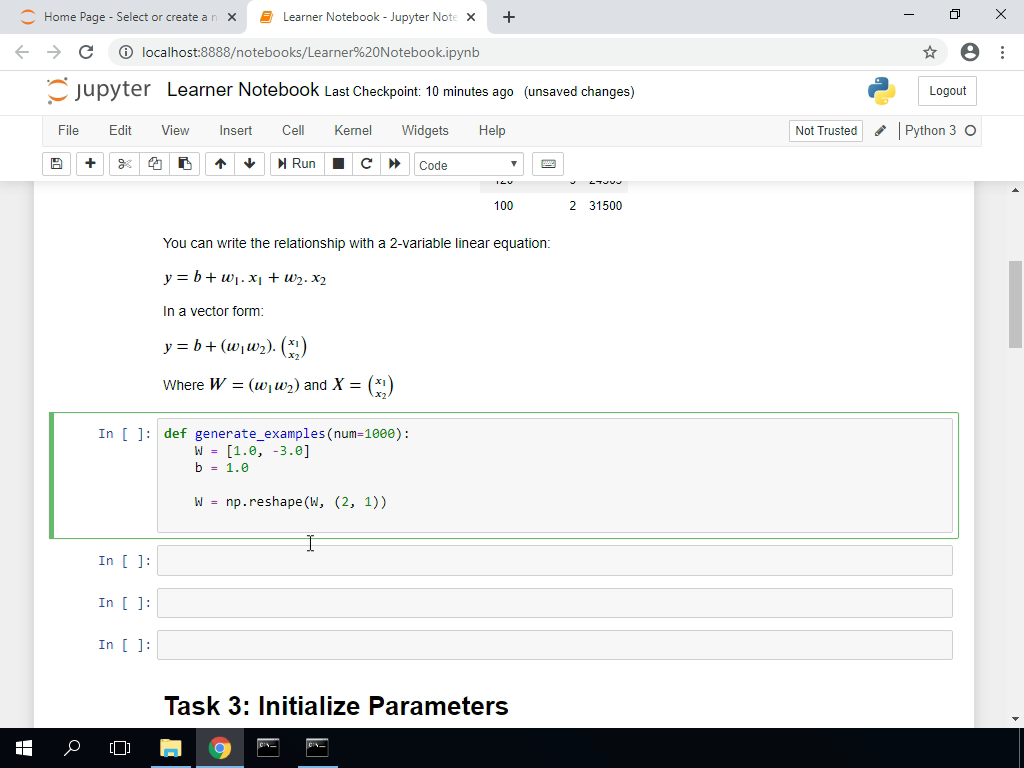Restart kernel and rerun all with fast-forward icon
1024x768 pixels.
[394, 164]
